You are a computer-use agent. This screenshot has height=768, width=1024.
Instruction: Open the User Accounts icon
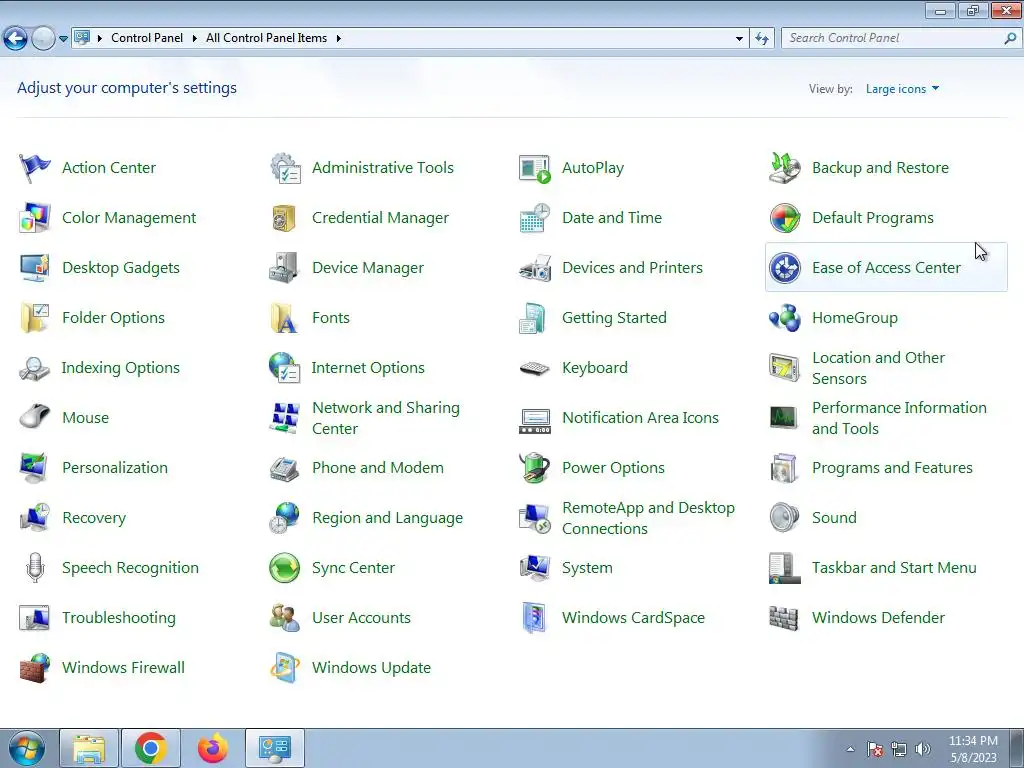[285, 618]
